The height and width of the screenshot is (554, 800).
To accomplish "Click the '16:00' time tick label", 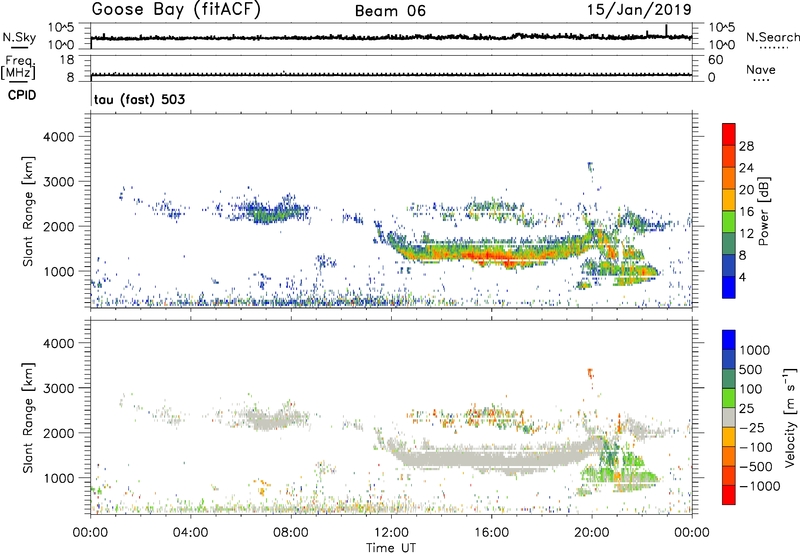I will (491, 533).
